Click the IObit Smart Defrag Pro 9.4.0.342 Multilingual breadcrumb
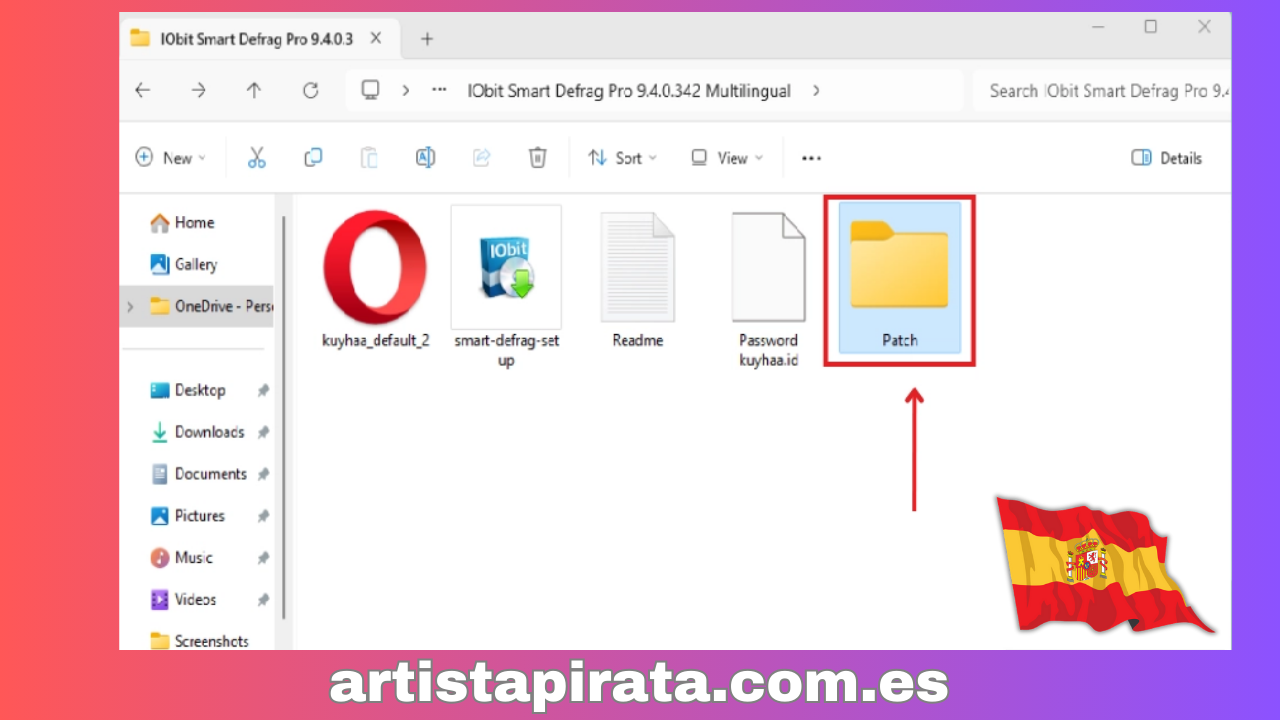The width and height of the screenshot is (1280, 720). point(629,90)
